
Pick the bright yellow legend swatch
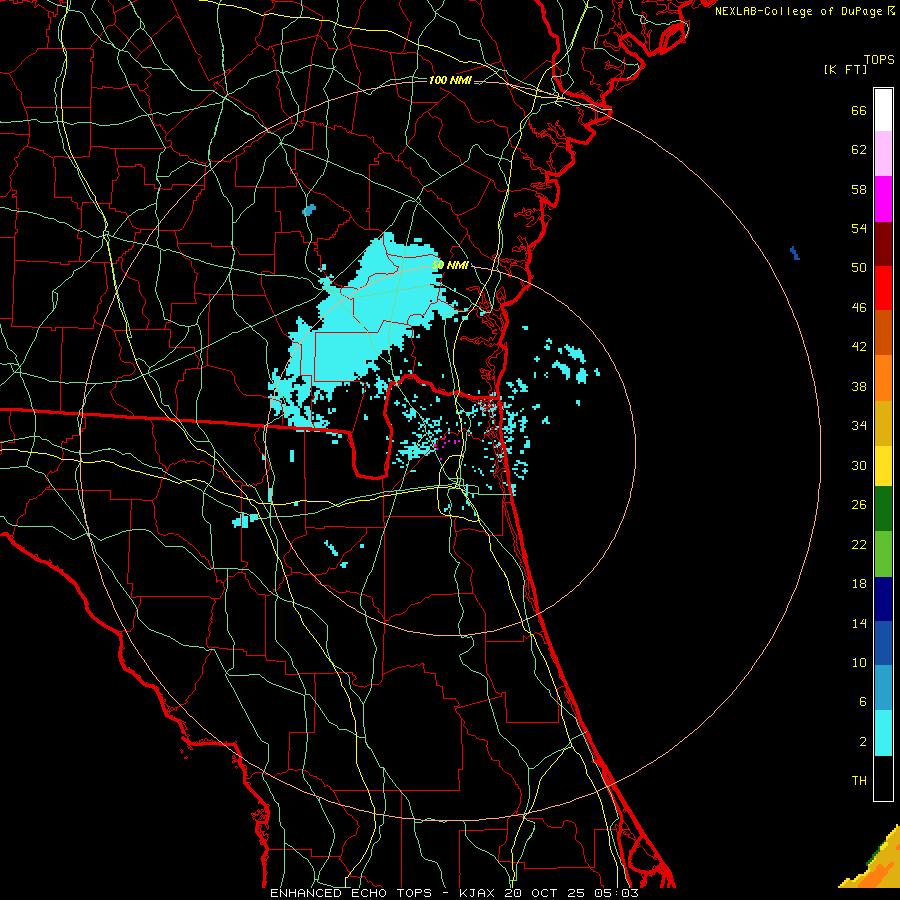point(883,466)
